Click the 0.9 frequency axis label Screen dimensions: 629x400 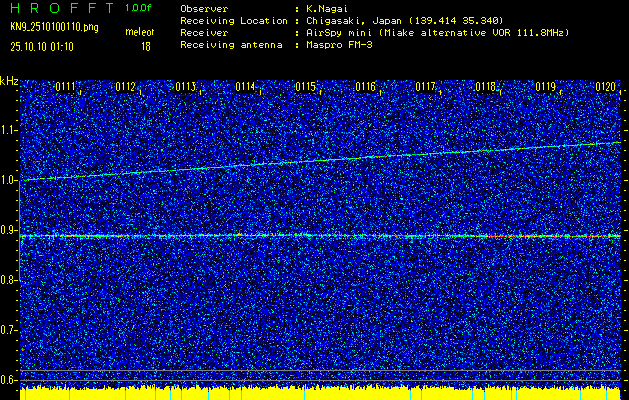9,230
